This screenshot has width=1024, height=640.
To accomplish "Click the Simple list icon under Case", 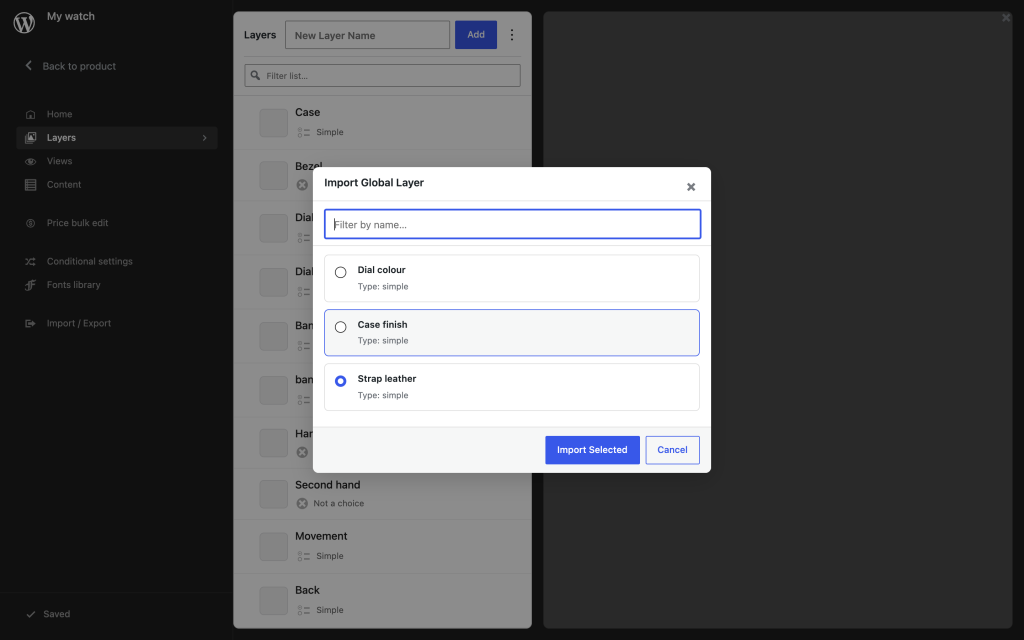I will pos(304,133).
